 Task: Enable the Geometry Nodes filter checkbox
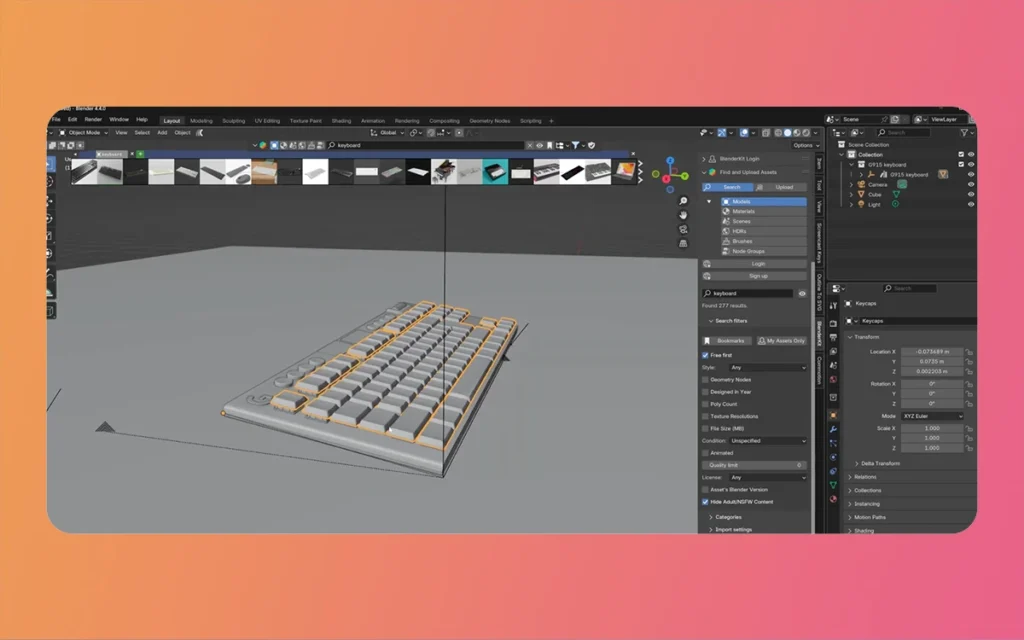[x=705, y=379]
